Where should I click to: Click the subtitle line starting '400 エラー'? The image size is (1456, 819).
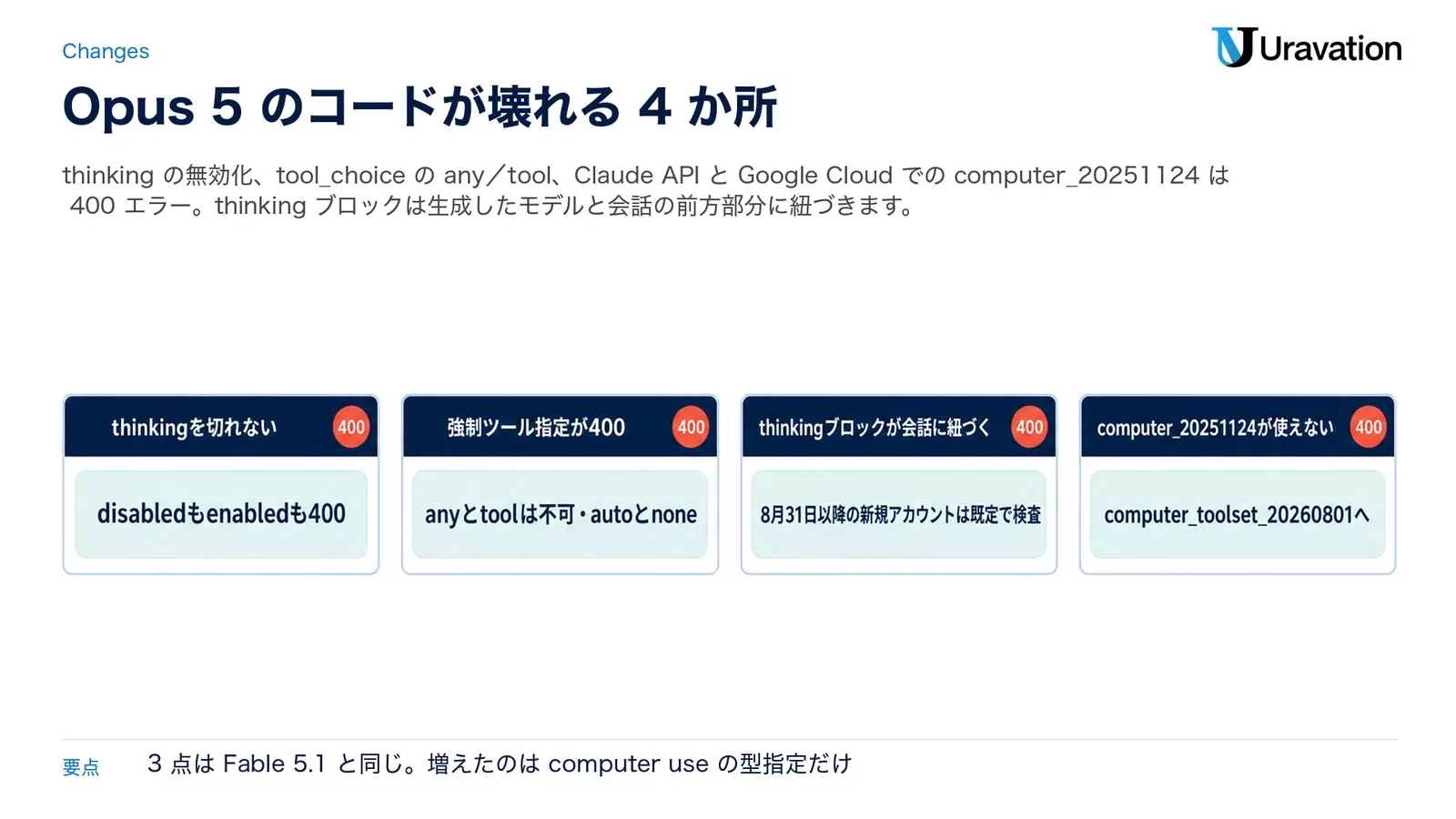pos(491,206)
